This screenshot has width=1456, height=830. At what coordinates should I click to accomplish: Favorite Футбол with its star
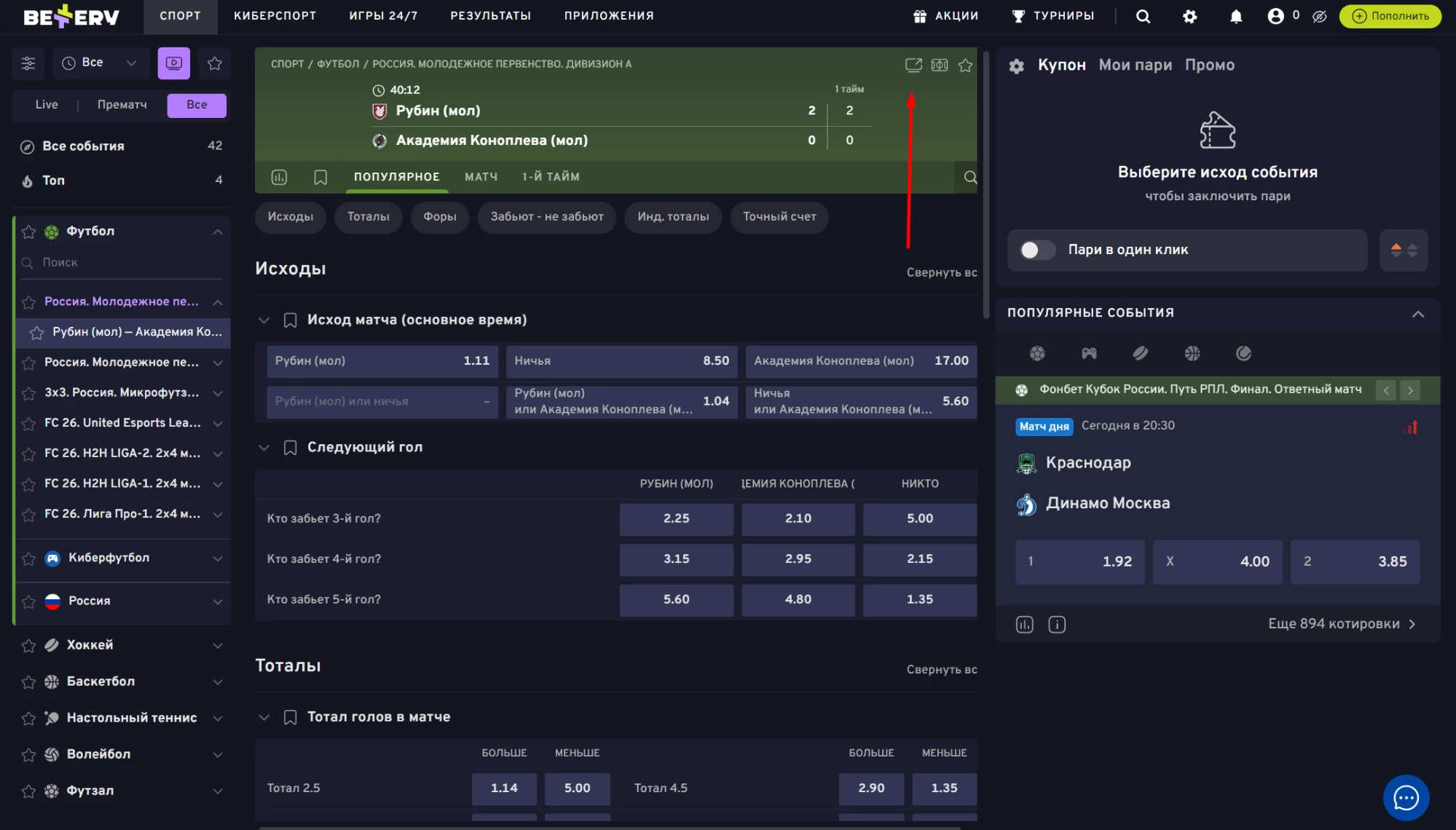[28, 232]
